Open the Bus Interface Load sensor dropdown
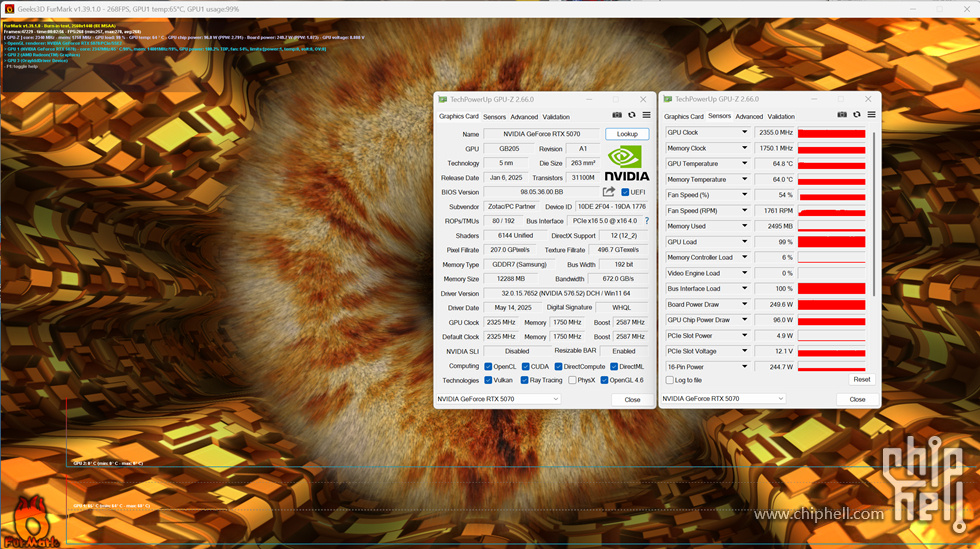The height and width of the screenshot is (549, 980). pos(744,289)
